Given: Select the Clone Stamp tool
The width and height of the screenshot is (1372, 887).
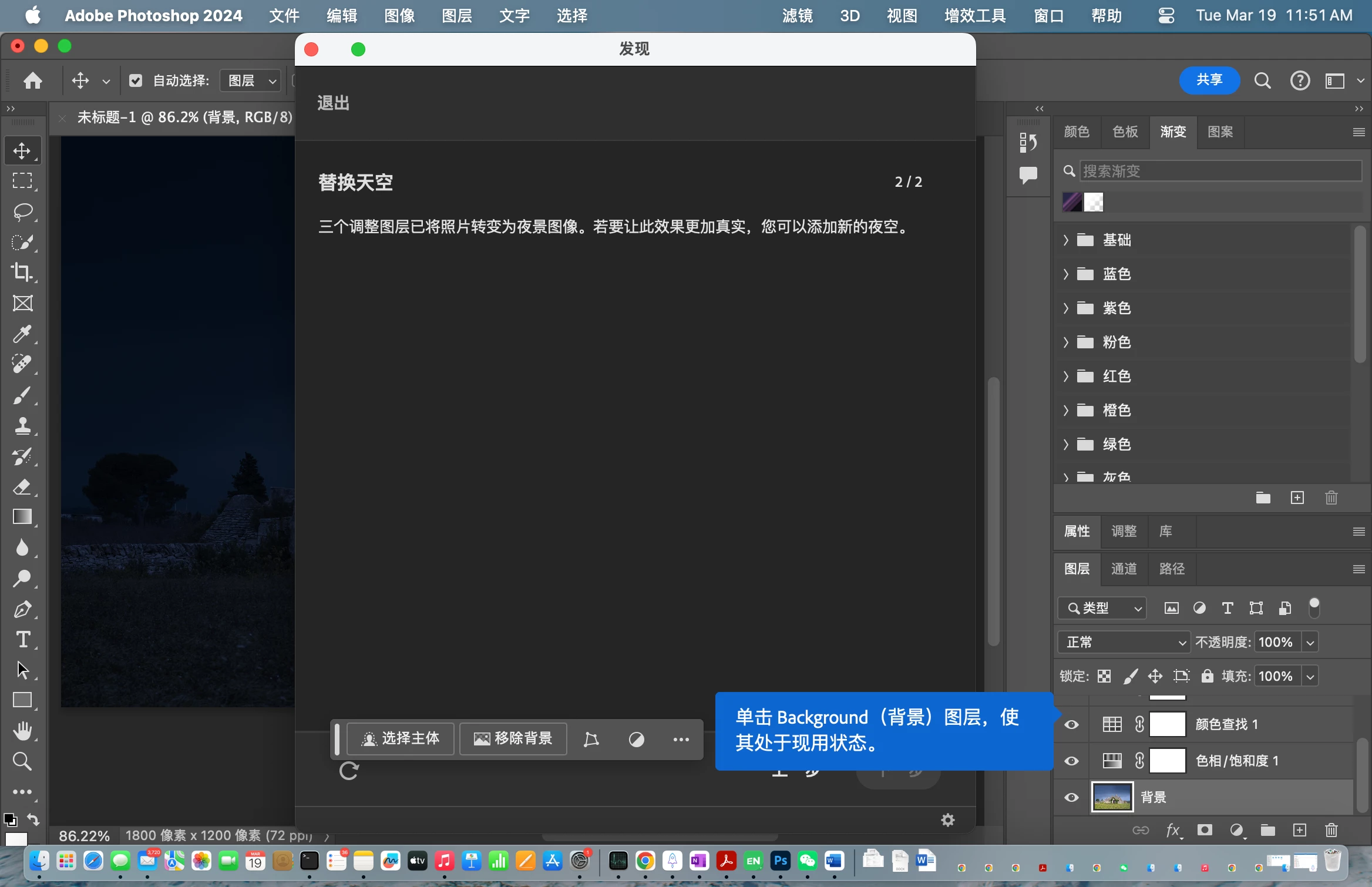Looking at the screenshot, I should tap(22, 425).
